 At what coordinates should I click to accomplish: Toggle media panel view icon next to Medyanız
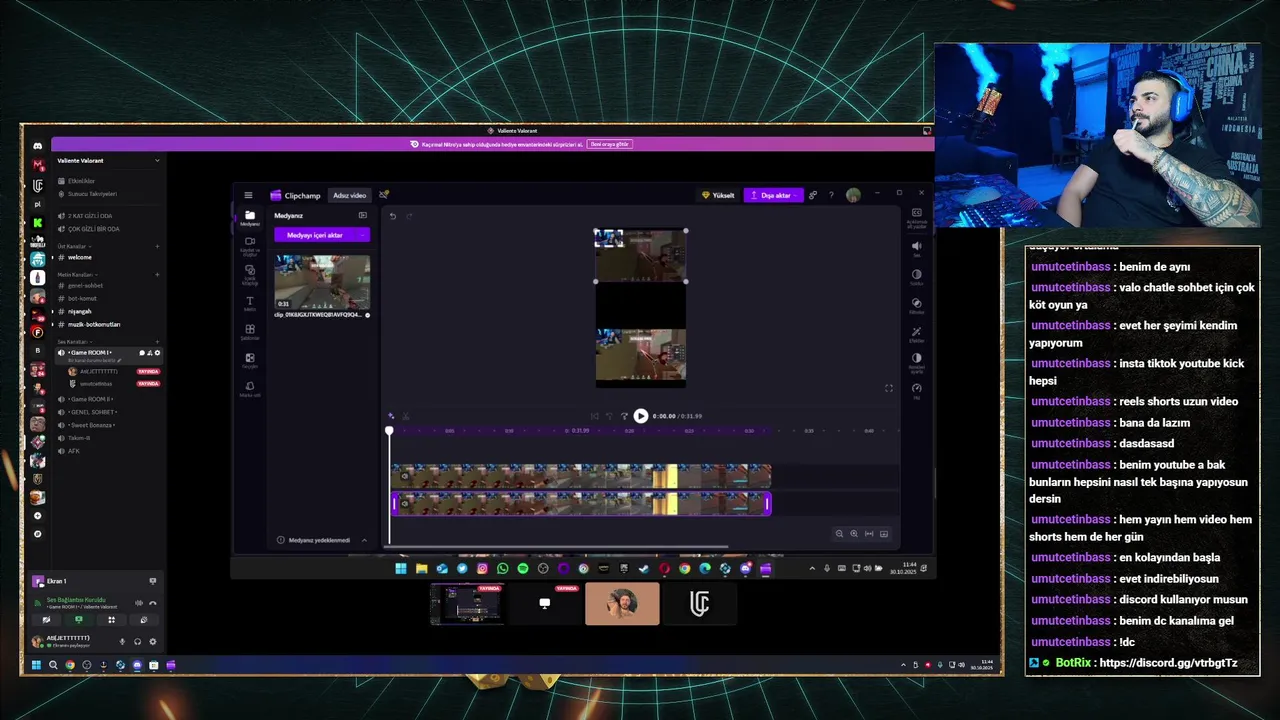[363, 215]
